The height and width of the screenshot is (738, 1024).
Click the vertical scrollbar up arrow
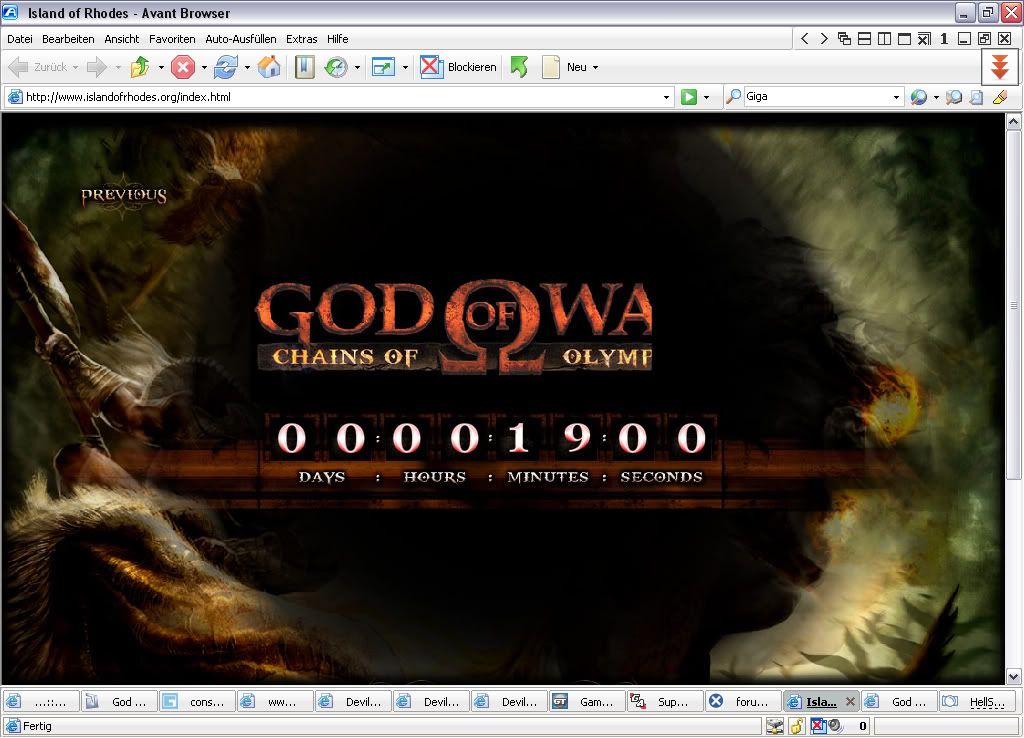(x=1014, y=122)
